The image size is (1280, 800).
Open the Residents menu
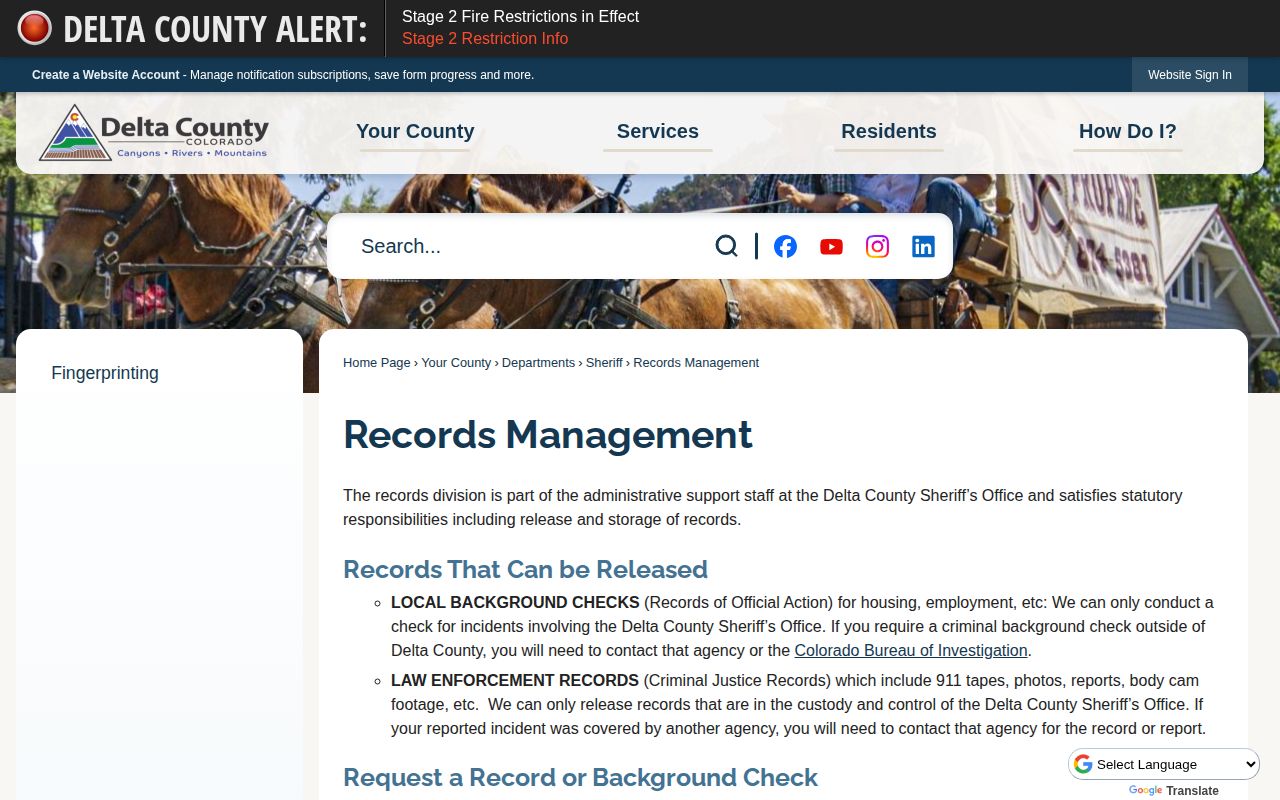889,131
